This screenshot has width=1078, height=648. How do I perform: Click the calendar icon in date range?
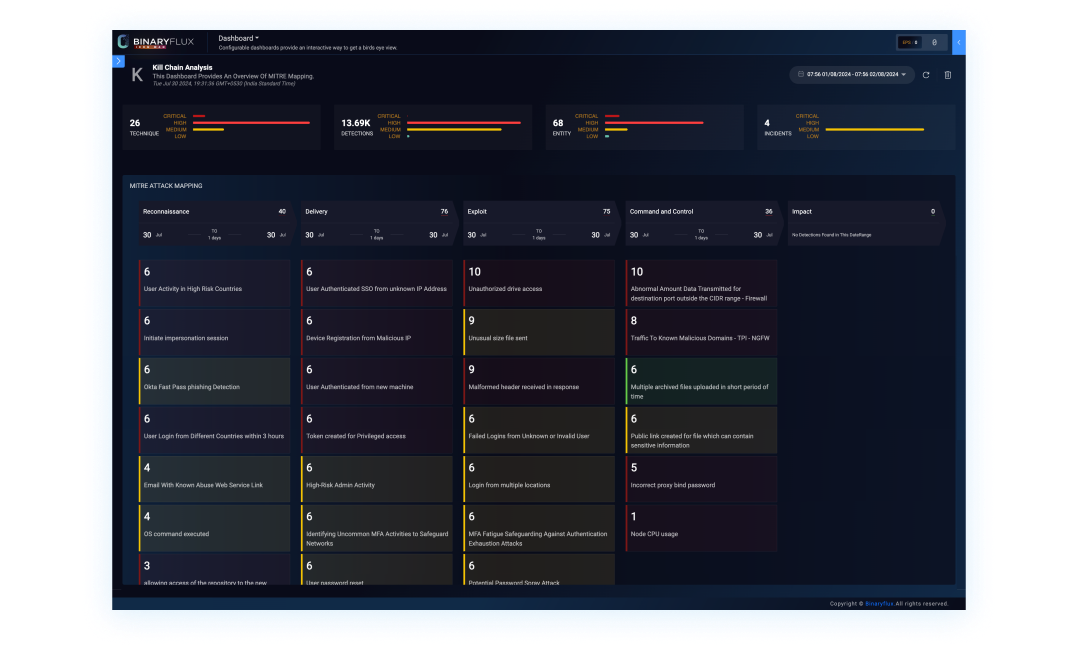(x=800, y=75)
